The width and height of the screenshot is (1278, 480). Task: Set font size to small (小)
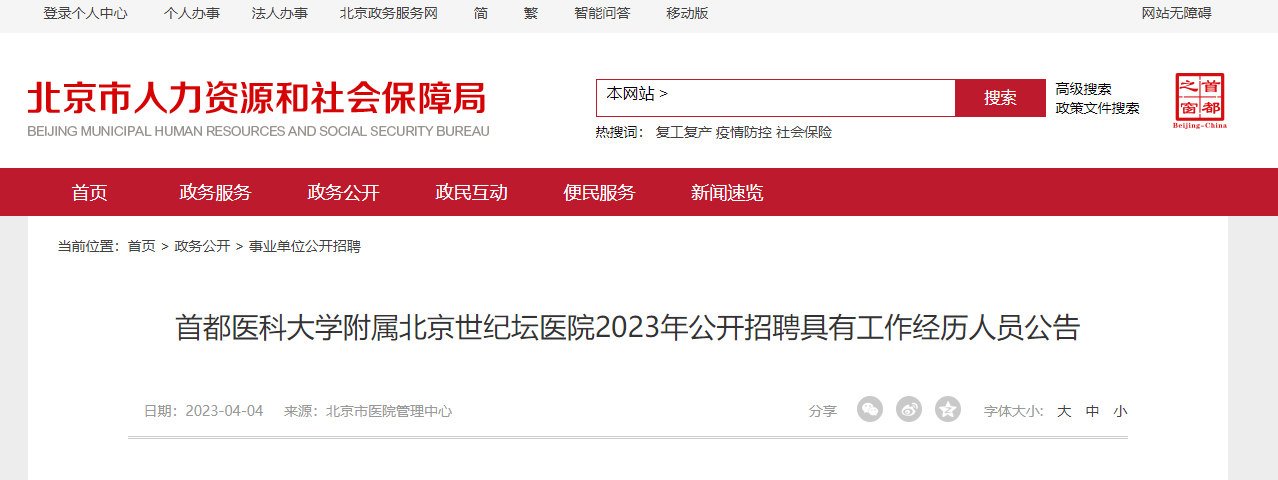click(x=1120, y=411)
